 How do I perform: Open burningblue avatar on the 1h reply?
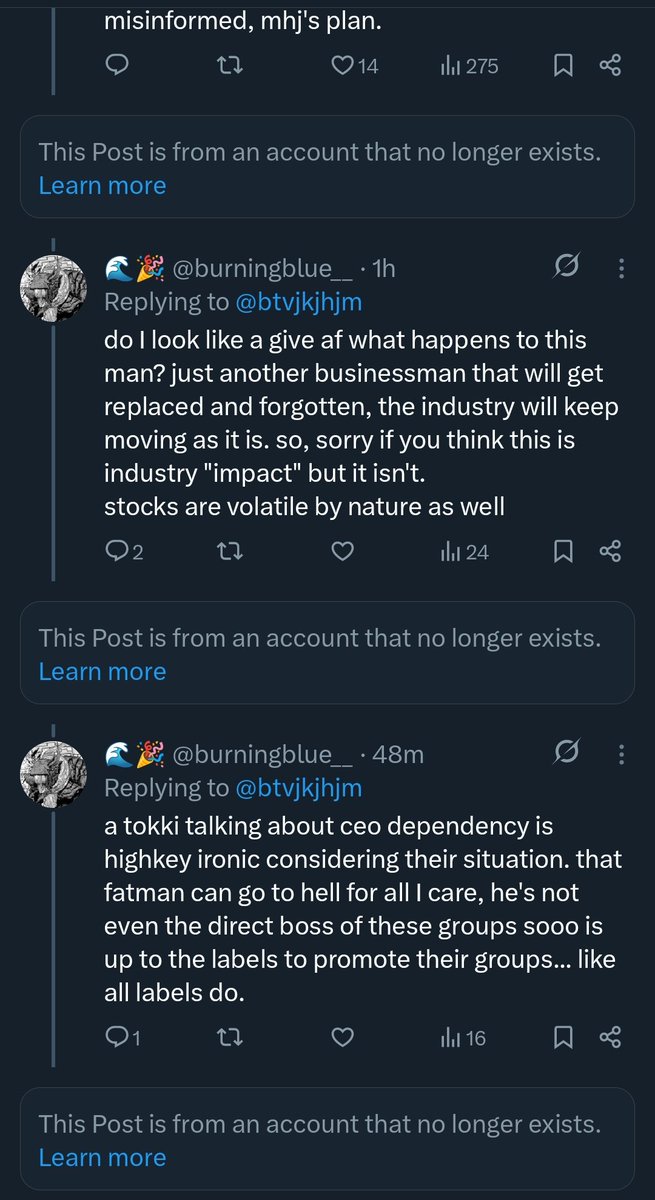pos(54,287)
